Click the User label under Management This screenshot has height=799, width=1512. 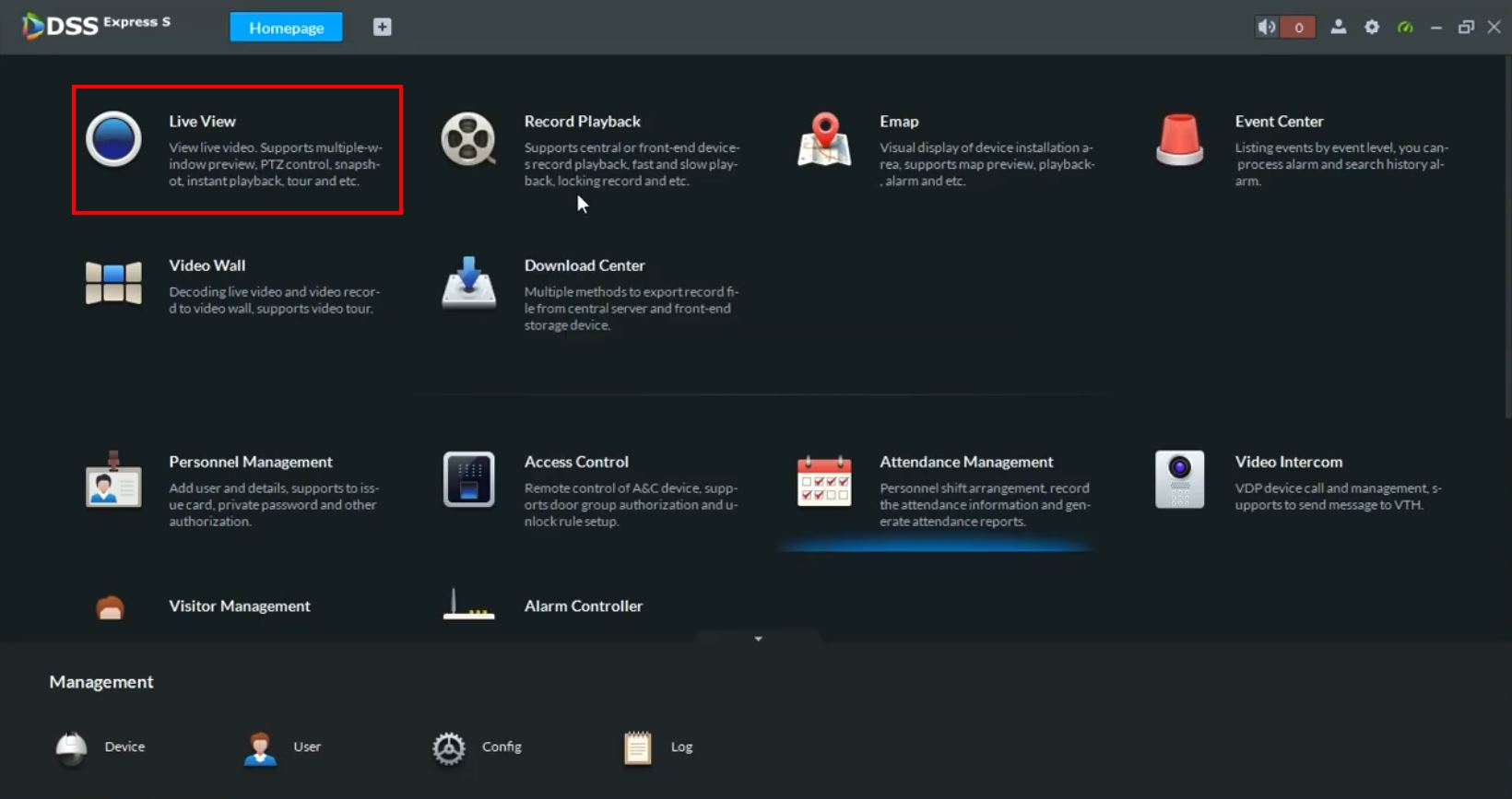point(307,746)
